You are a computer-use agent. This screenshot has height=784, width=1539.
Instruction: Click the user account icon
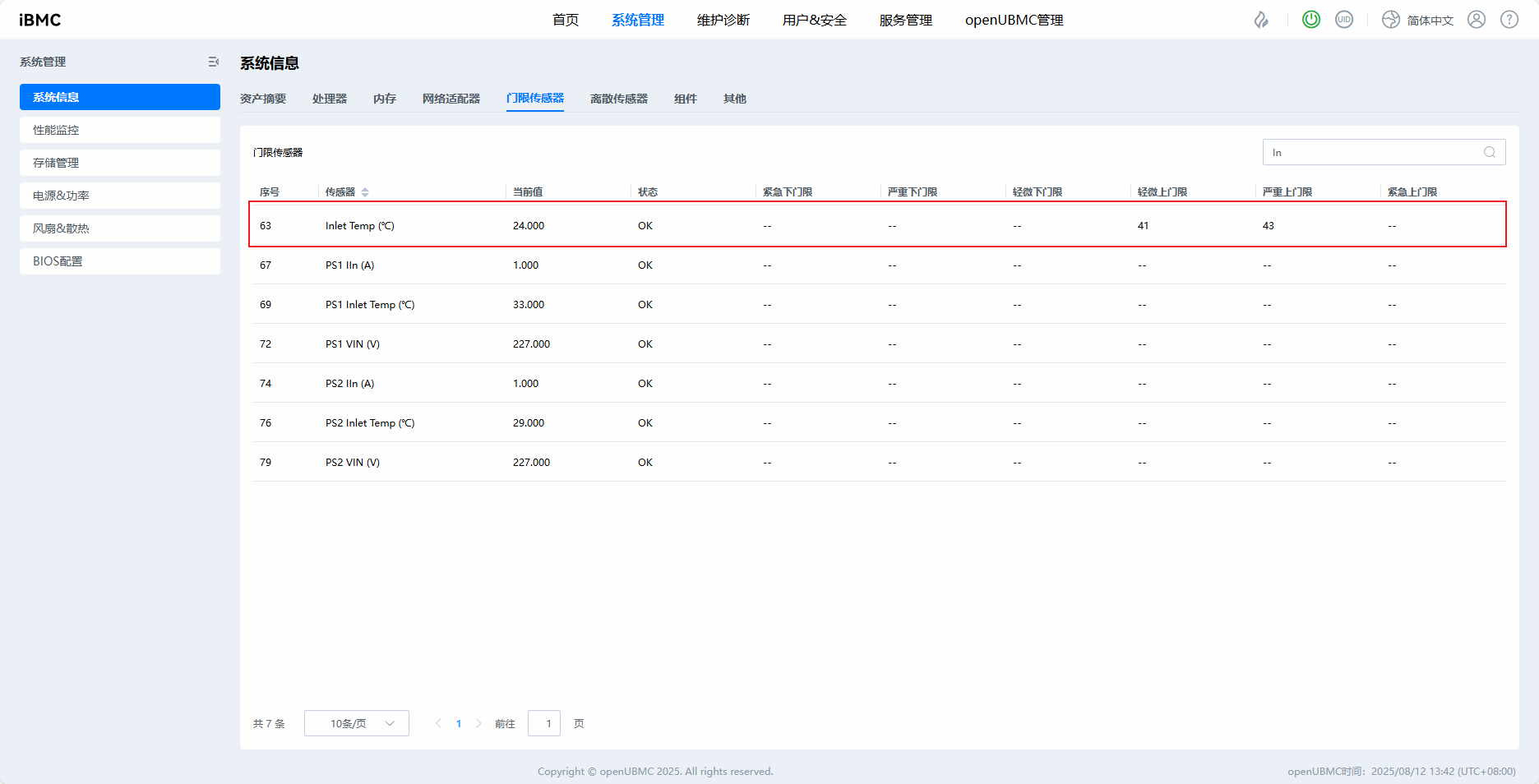[x=1477, y=20]
